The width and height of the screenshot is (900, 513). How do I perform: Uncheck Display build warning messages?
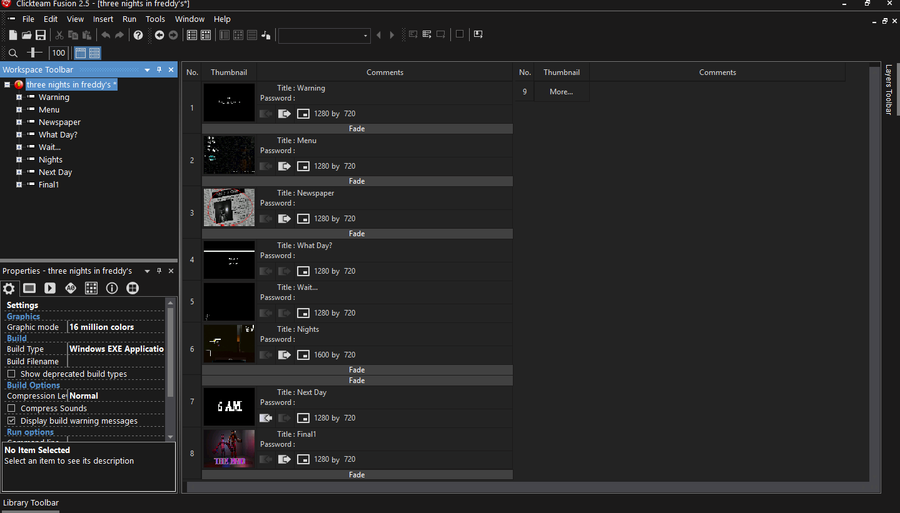[11, 421]
